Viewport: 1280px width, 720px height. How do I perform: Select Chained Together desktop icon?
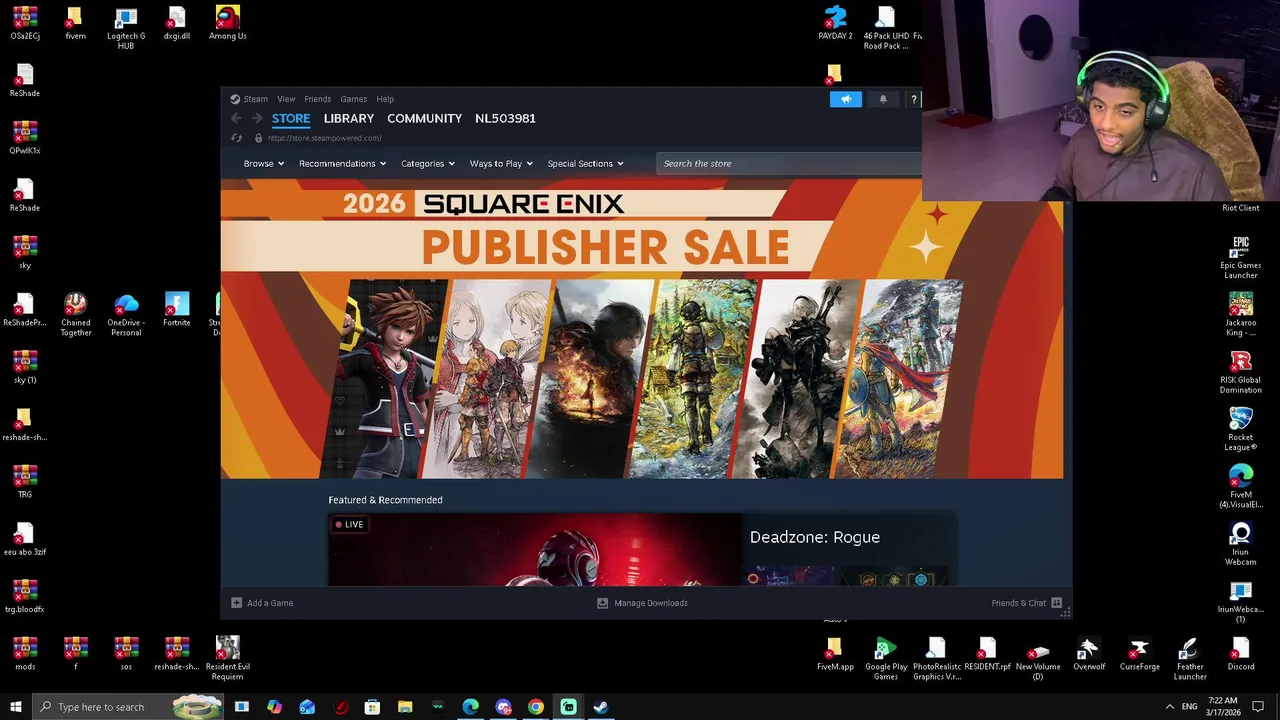[76, 315]
